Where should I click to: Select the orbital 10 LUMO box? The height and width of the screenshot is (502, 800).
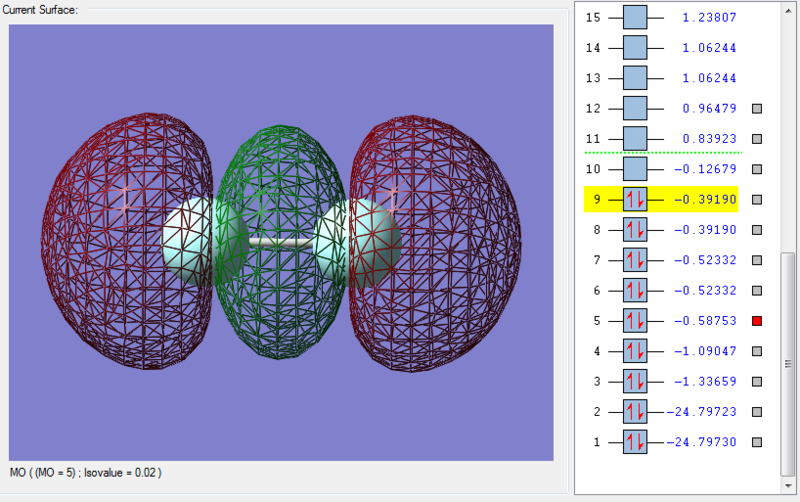(635, 169)
